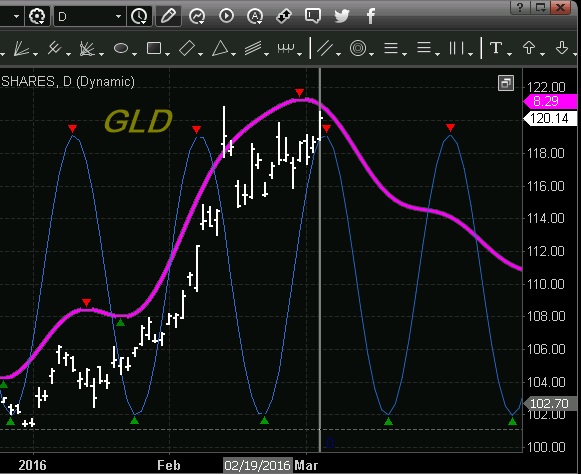Click the 02/19/2016 date marker

pos(258,465)
